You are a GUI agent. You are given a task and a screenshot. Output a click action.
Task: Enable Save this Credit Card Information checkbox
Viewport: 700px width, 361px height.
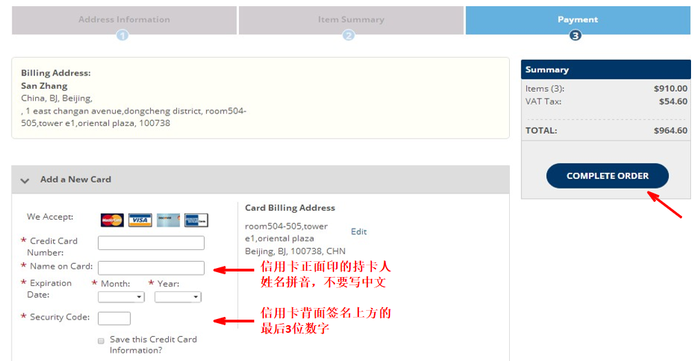(x=101, y=340)
